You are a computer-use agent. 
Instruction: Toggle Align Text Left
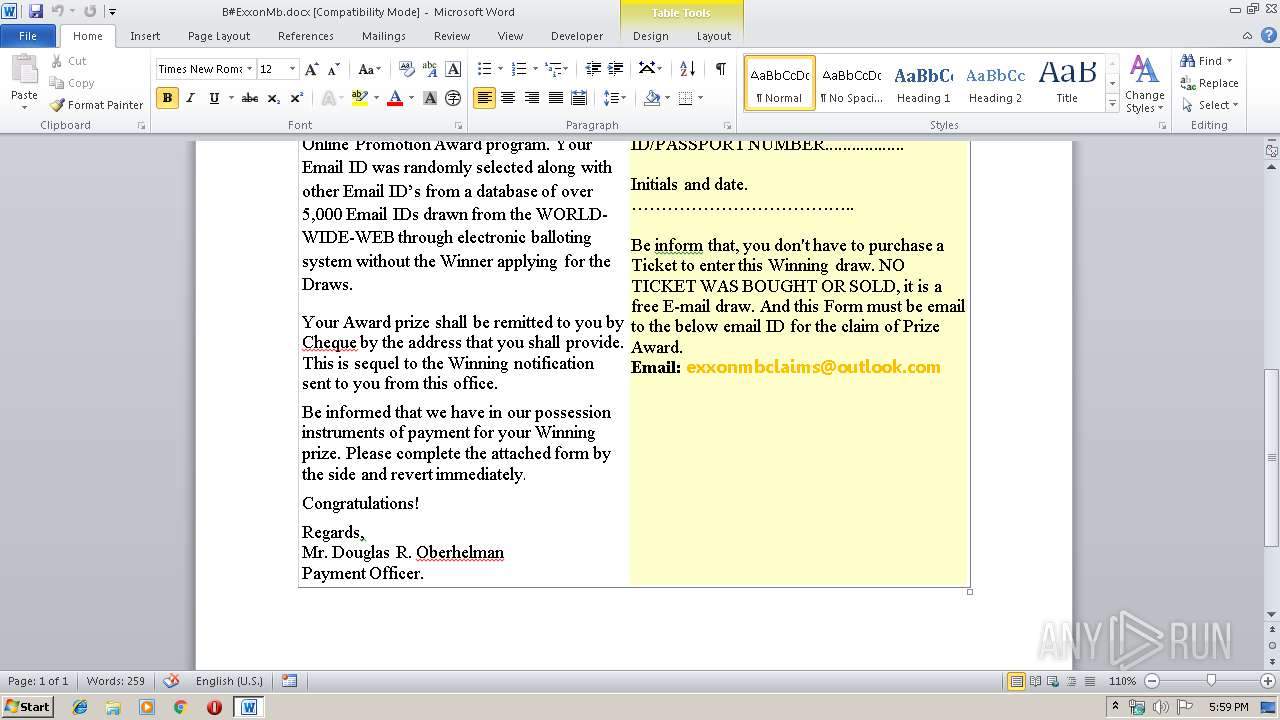pos(485,98)
